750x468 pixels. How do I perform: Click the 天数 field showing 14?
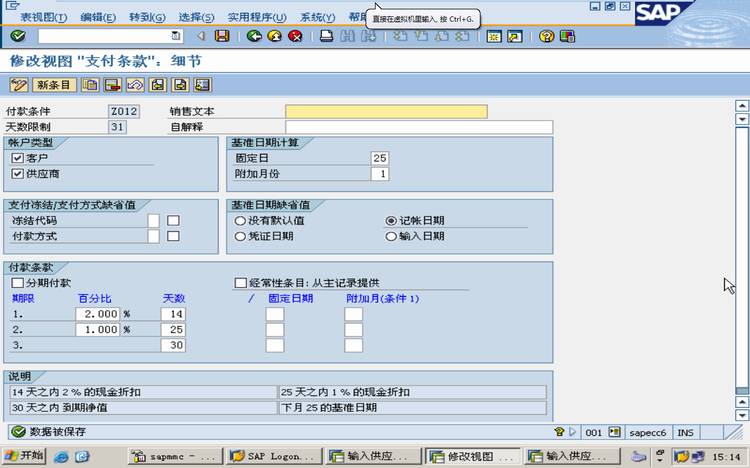(x=173, y=314)
